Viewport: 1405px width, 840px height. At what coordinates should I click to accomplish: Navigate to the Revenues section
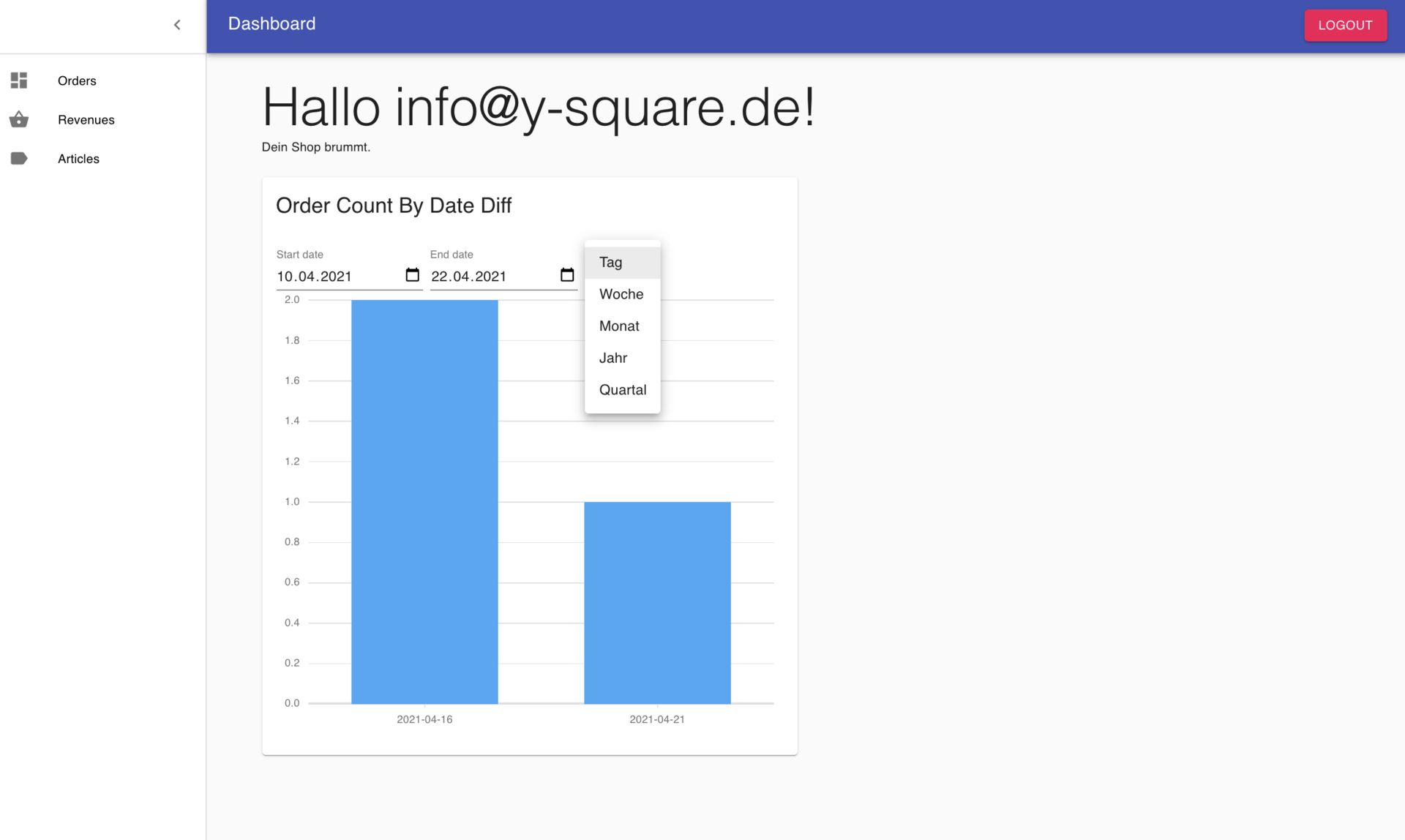coord(86,119)
